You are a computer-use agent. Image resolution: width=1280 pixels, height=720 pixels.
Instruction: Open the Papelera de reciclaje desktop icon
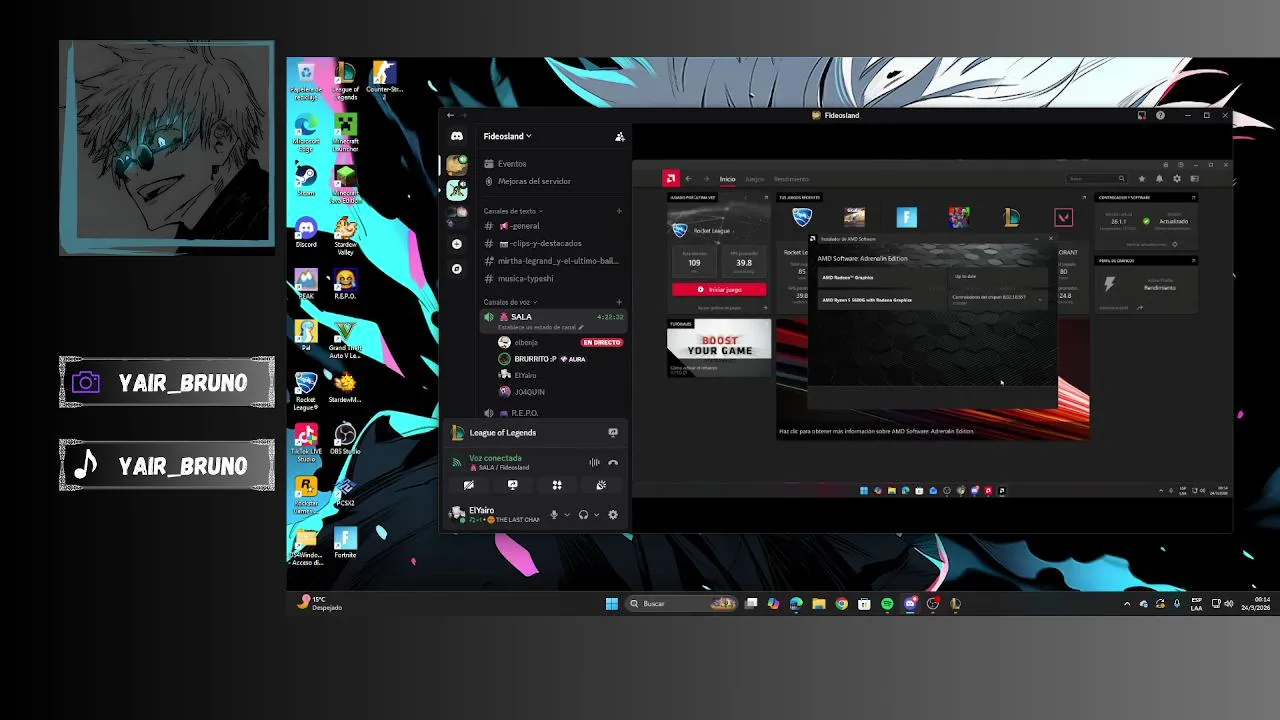coord(306,81)
